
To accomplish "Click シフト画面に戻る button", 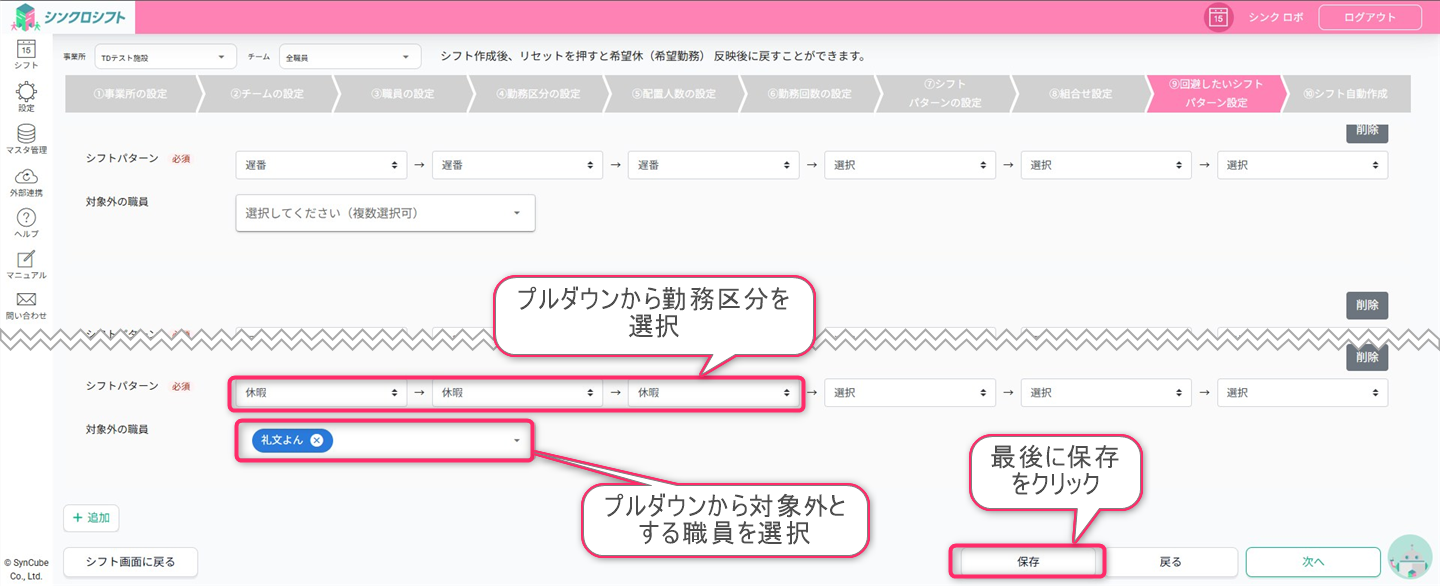I will pyautogui.click(x=130, y=562).
